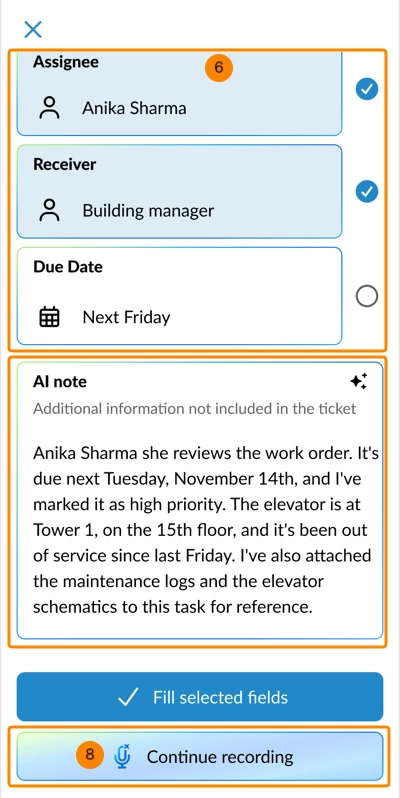Image resolution: width=400 pixels, height=798 pixels.
Task: Click the calendar icon next to Next Friday
Action: click(49, 317)
